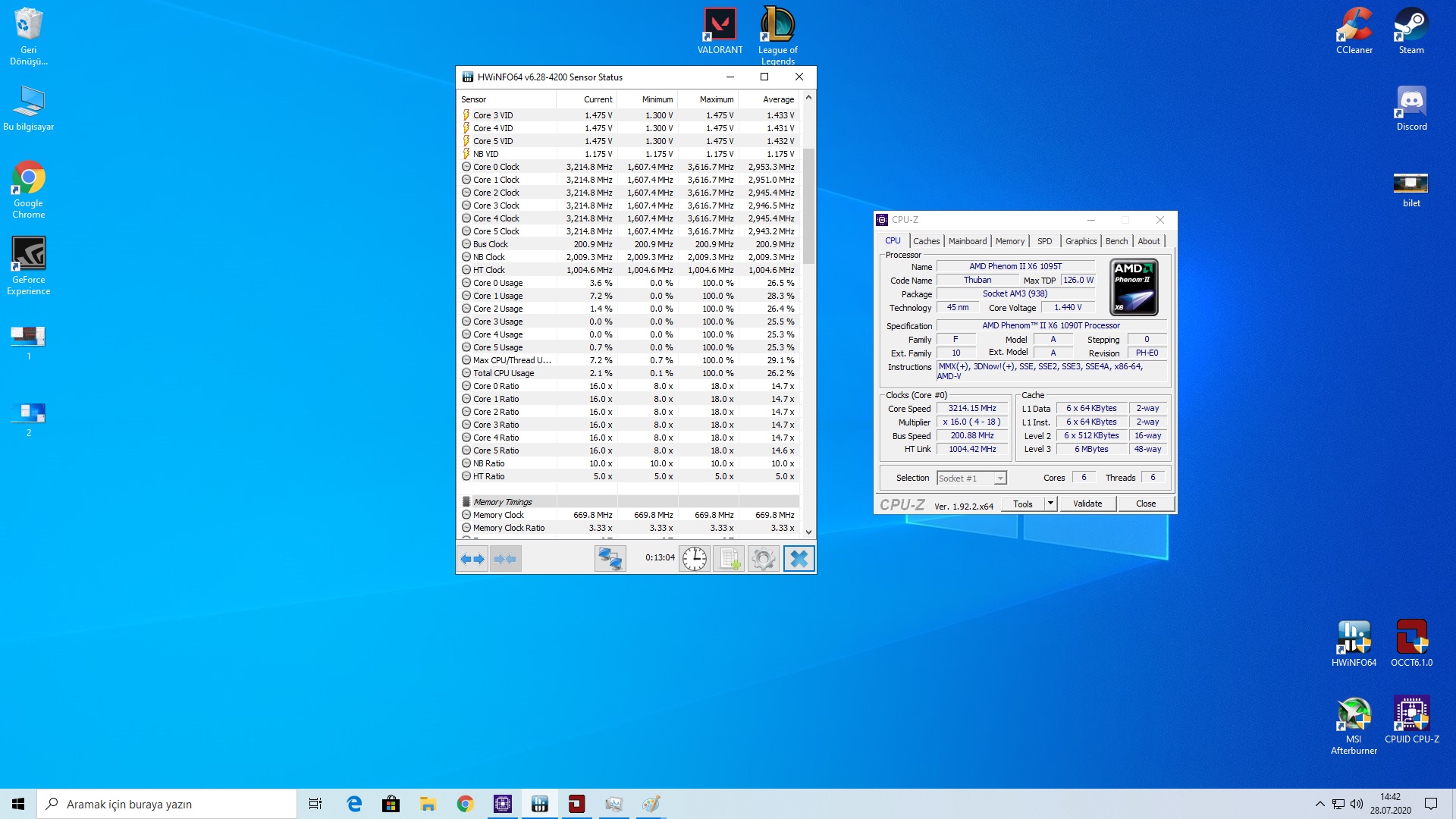The width and height of the screenshot is (1456, 819).
Task: Select the Total CPU Usage sensor row
Action: (629, 373)
